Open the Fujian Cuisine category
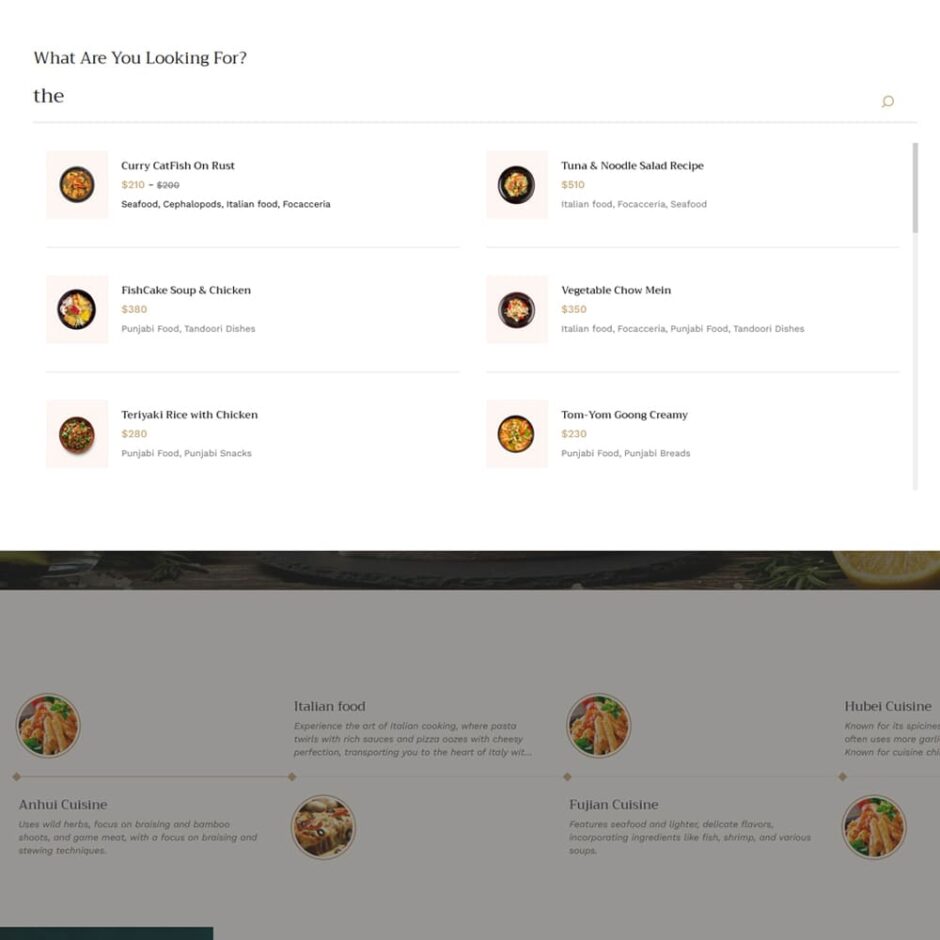This screenshot has height=940, width=940. pos(614,805)
